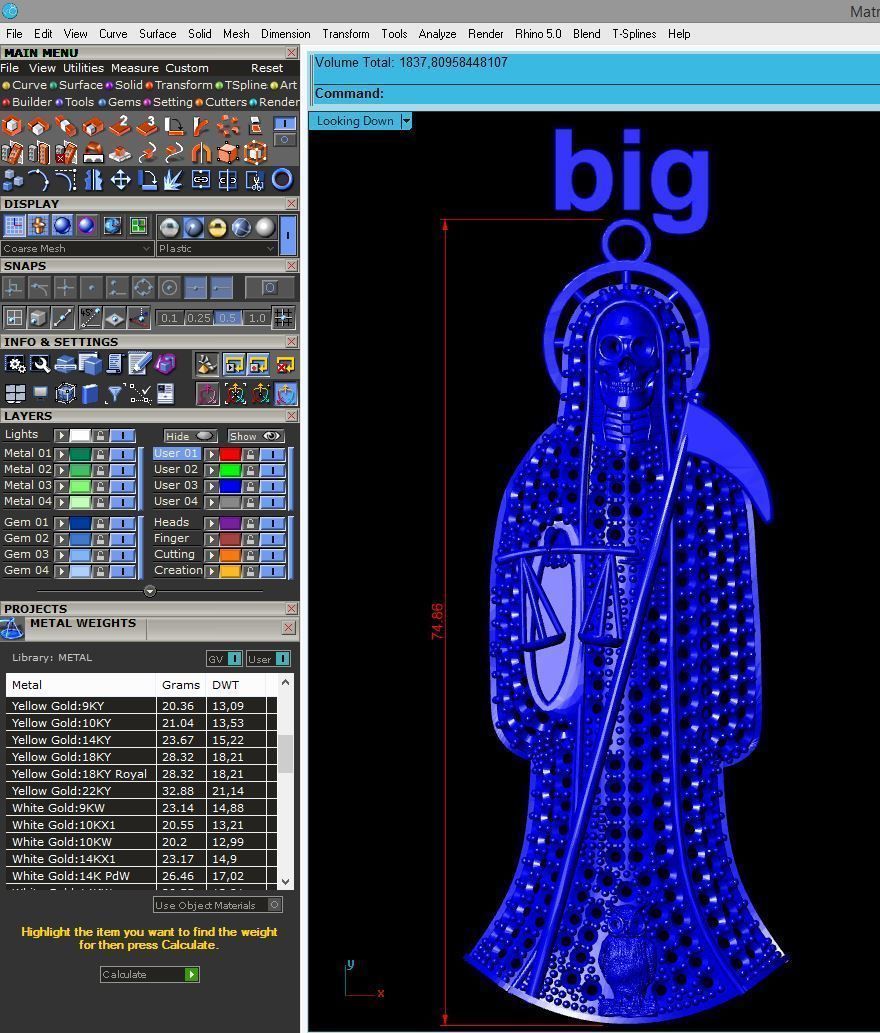Viewport: 880px width, 1033px height.
Task: Expand the Heads layer arrow
Action: point(211,523)
